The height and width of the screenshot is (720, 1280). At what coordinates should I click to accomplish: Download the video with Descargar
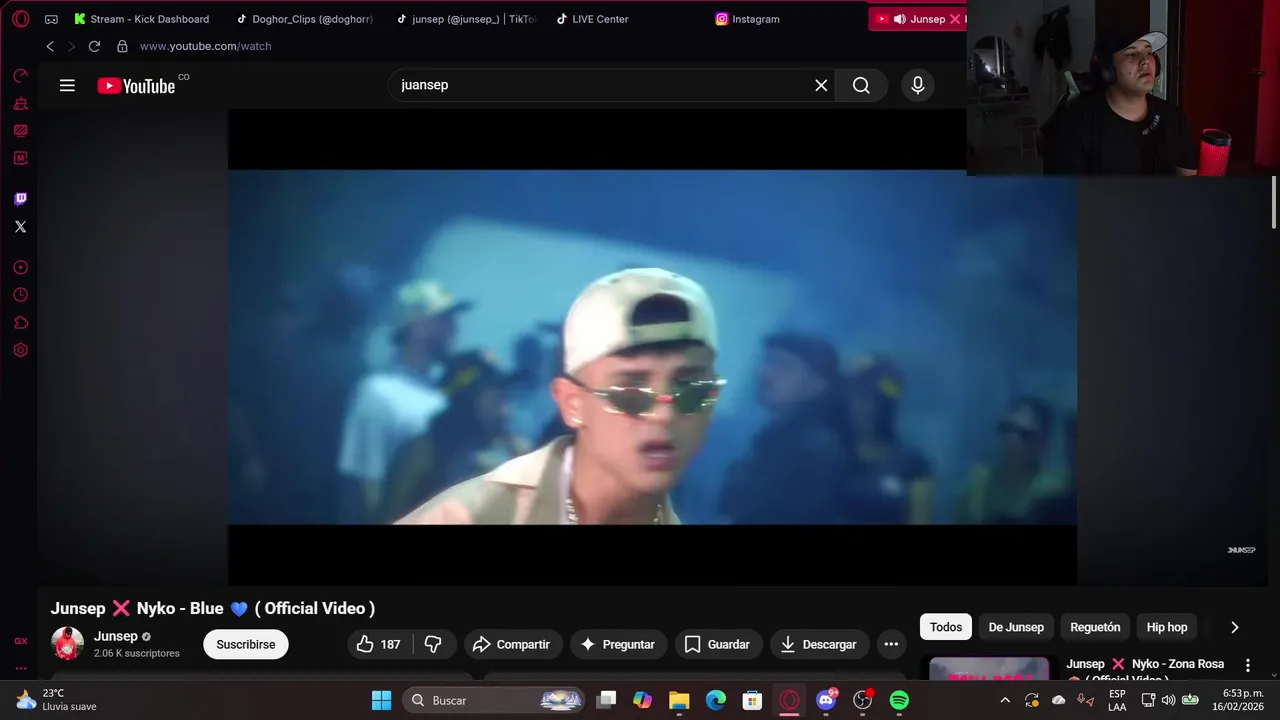pyautogui.click(x=819, y=644)
